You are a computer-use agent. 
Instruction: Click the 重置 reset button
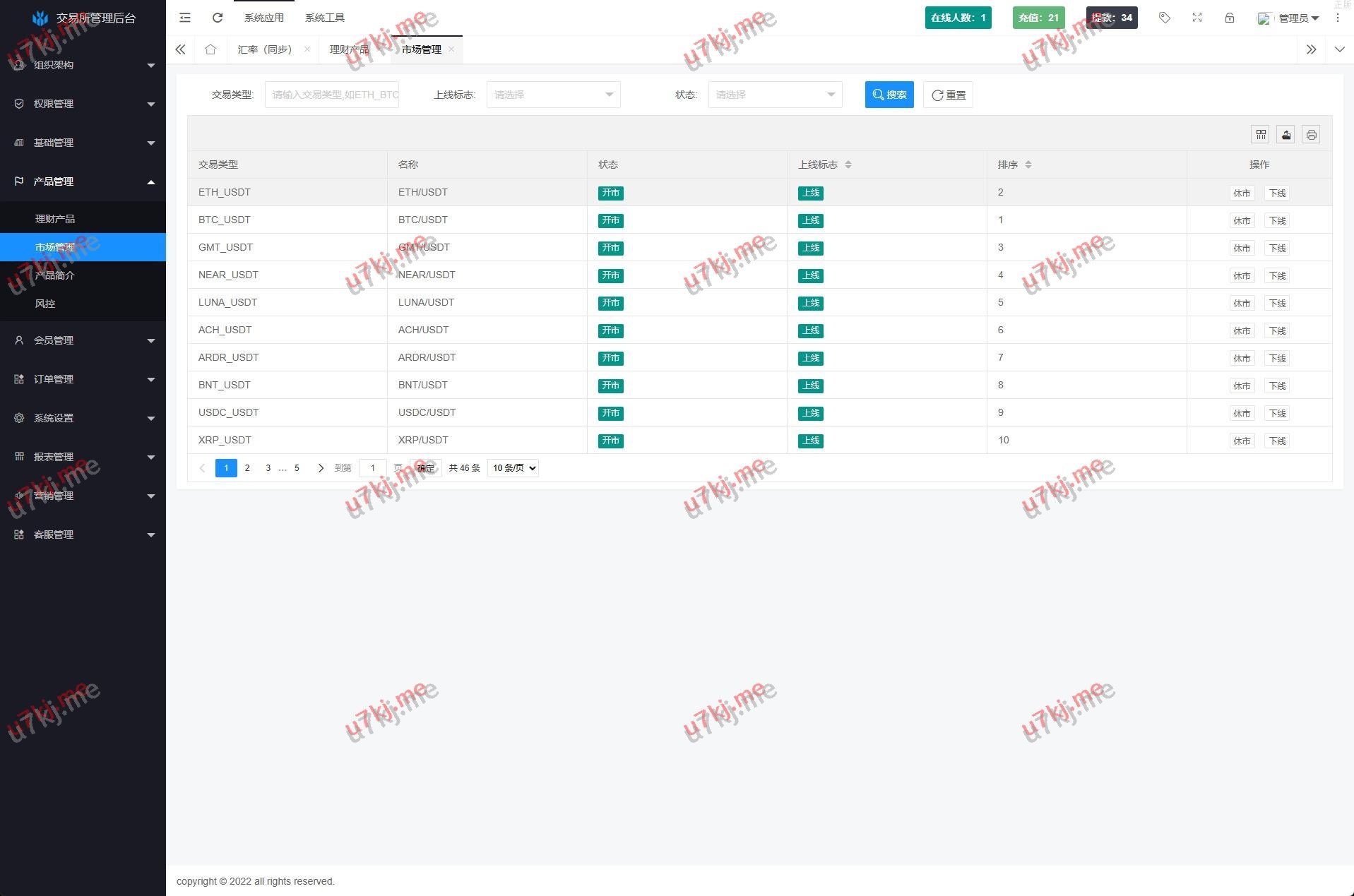[x=948, y=95]
